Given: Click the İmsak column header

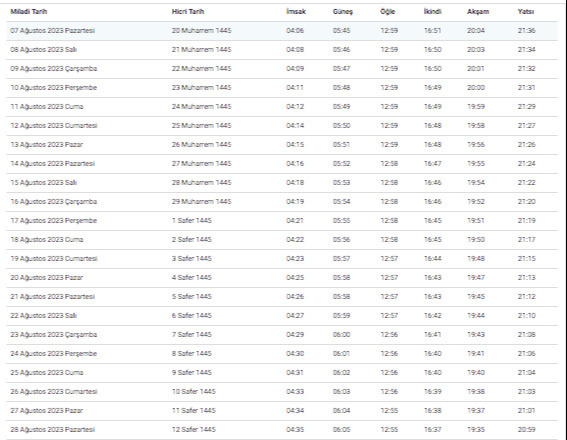Looking at the screenshot, I should coord(296,12).
